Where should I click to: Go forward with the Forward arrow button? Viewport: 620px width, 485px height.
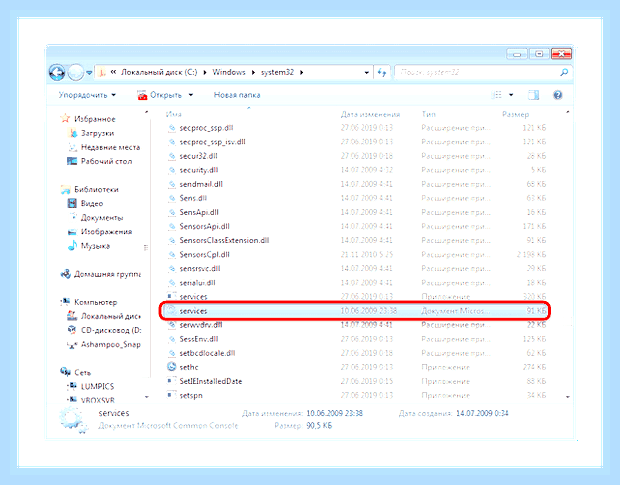(x=76, y=72)
